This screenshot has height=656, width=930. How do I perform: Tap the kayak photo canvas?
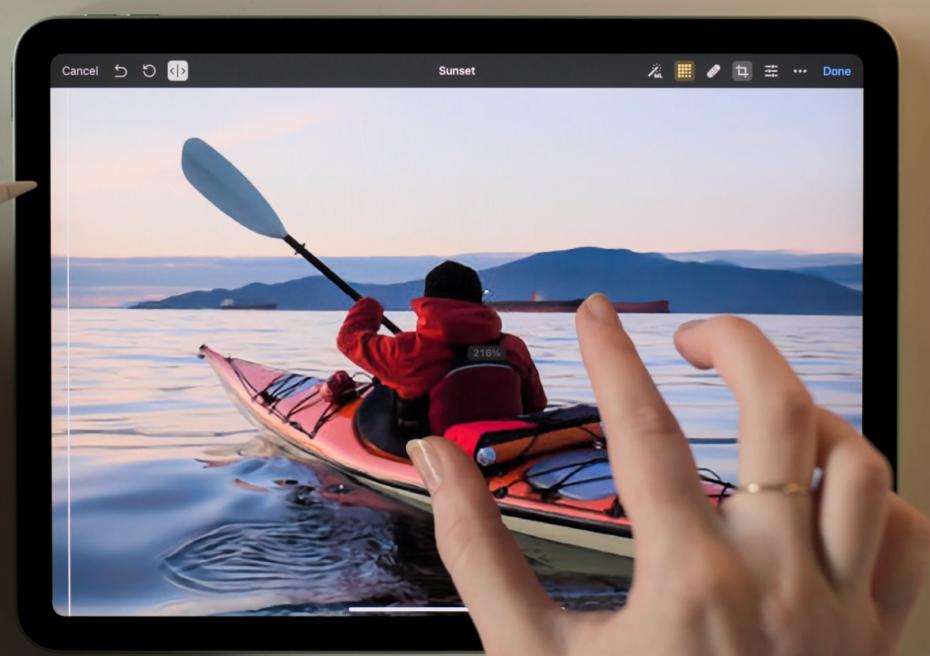457,351
